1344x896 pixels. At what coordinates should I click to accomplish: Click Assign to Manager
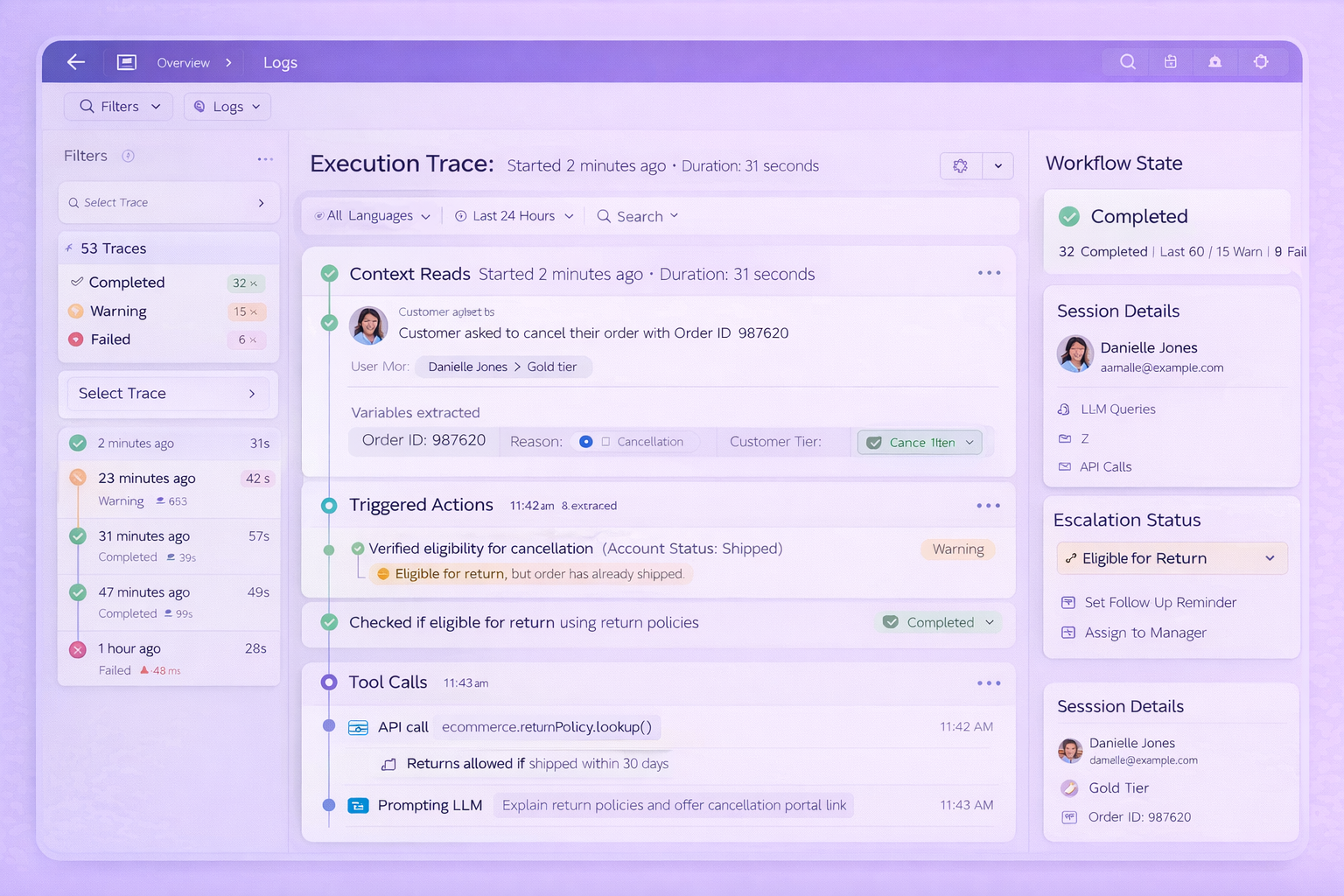1144,633
